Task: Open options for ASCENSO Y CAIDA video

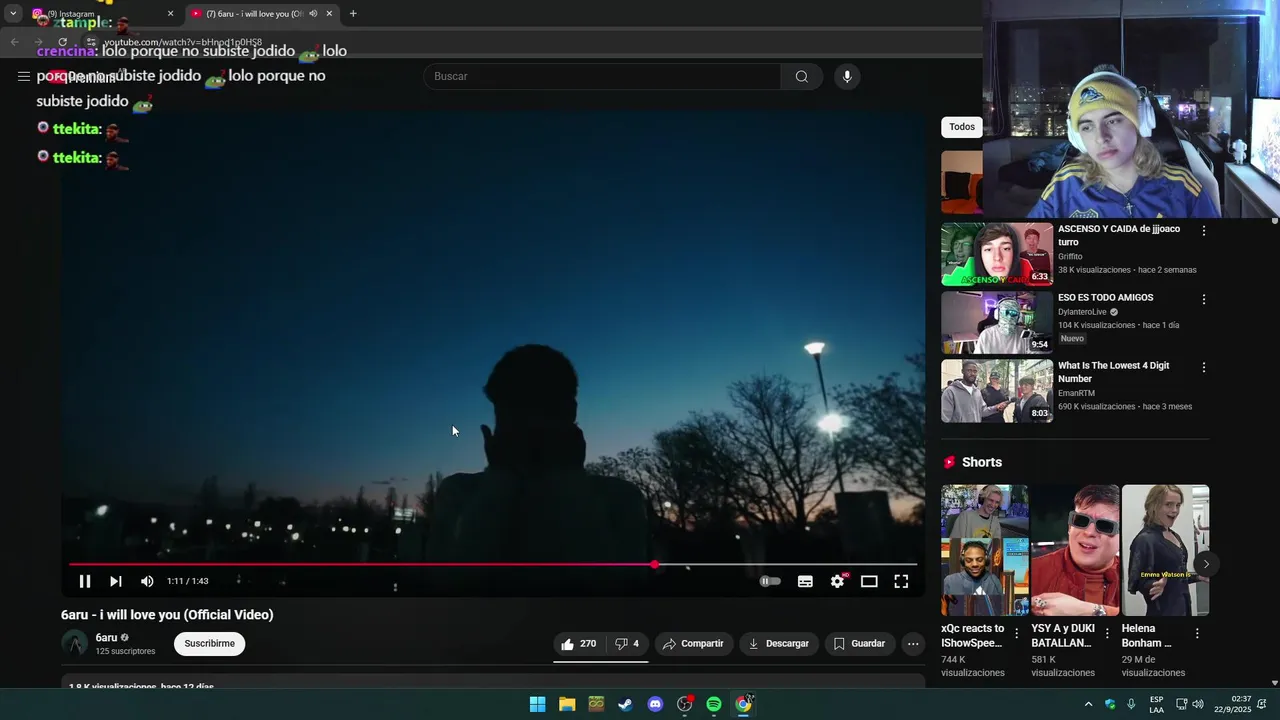Action: (1204, 231)
